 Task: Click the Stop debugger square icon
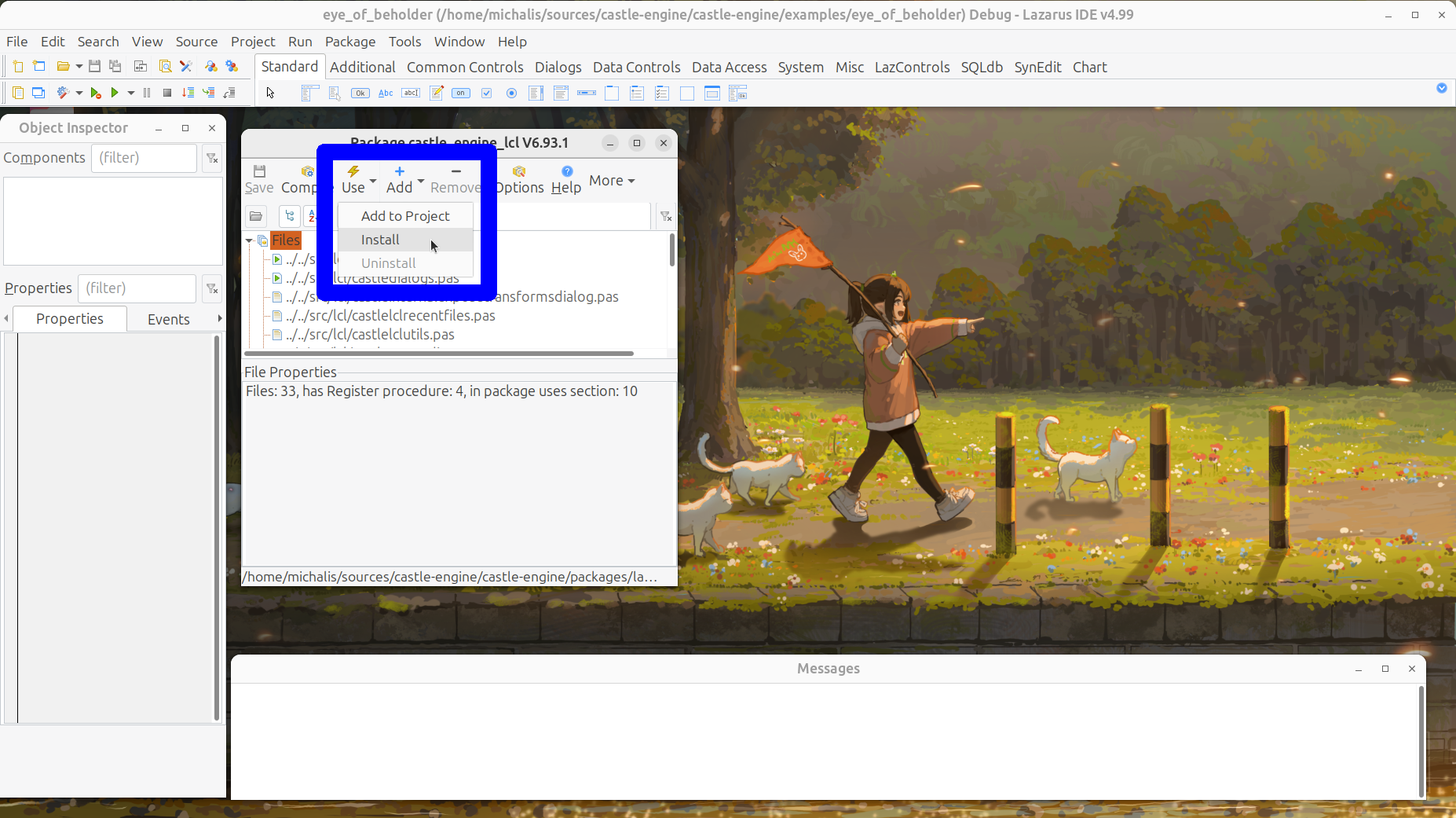pos(166,93)
